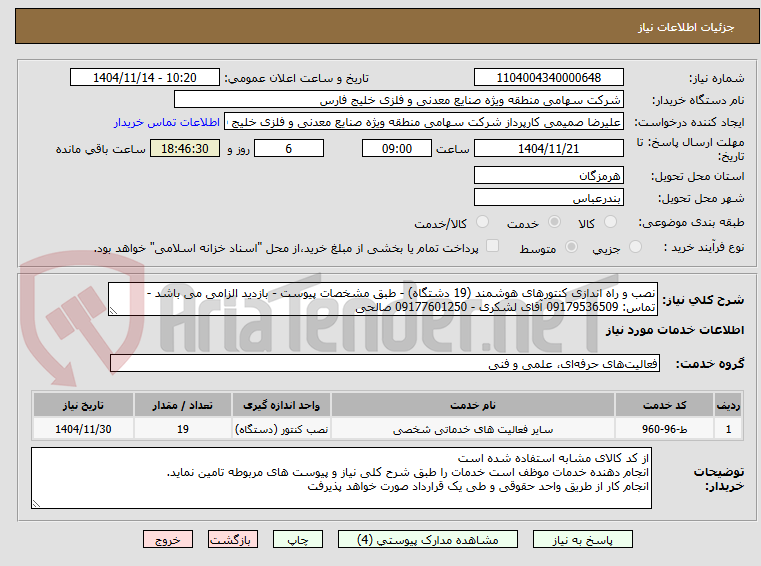Click the province field هرمزگان
The width and height of the screenshot is (761, 566).
(548, 175)
